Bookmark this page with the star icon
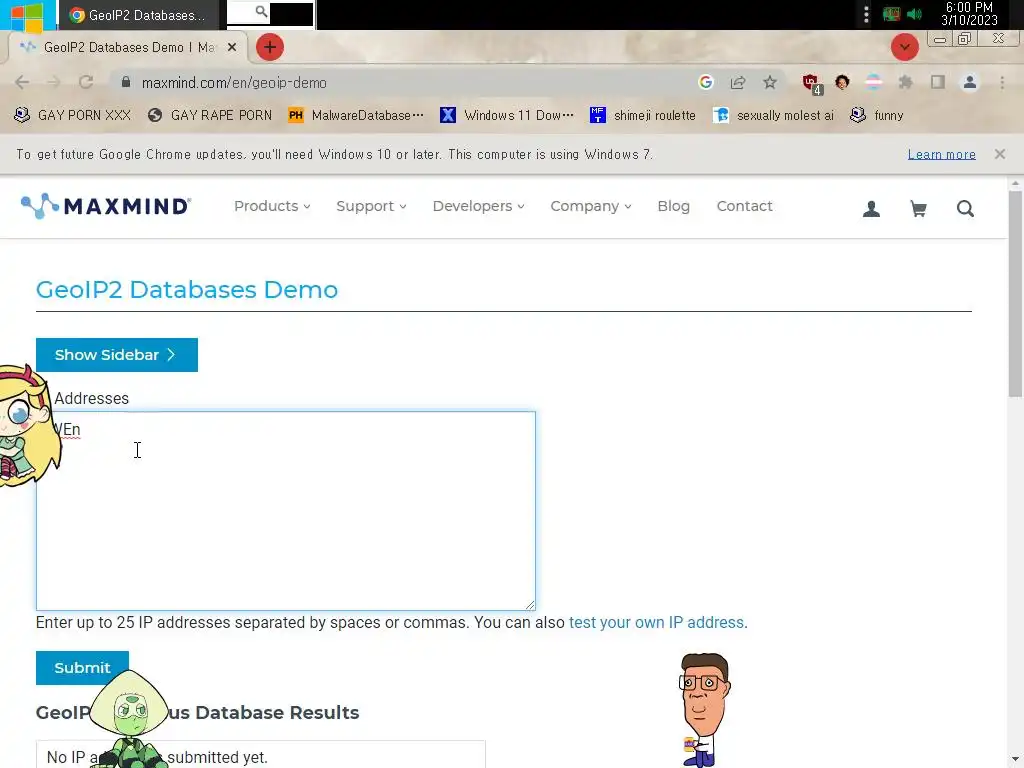Image resolution: width=1024 pixels, height=768 pixels. point(770,82)
